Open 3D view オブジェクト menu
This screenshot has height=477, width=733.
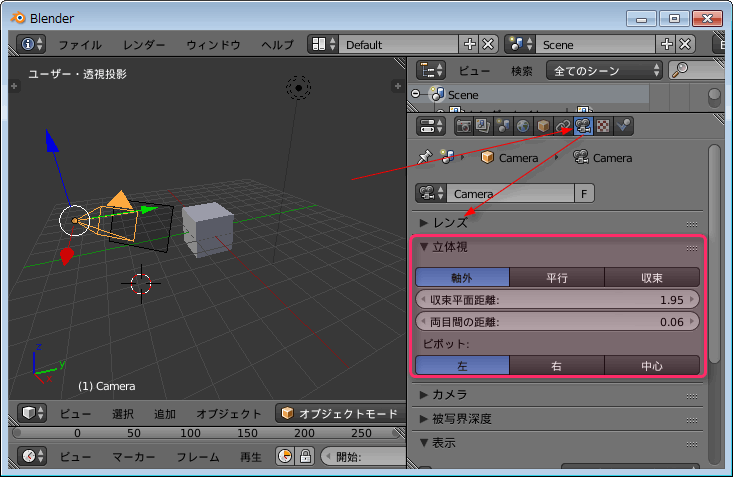pyautogui.click(x=228, y=414)
